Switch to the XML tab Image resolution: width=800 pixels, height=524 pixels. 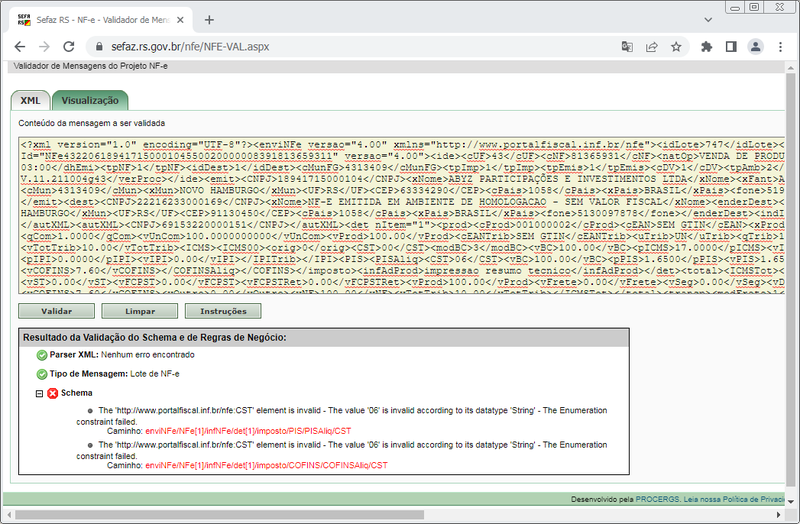coord(30,101)
